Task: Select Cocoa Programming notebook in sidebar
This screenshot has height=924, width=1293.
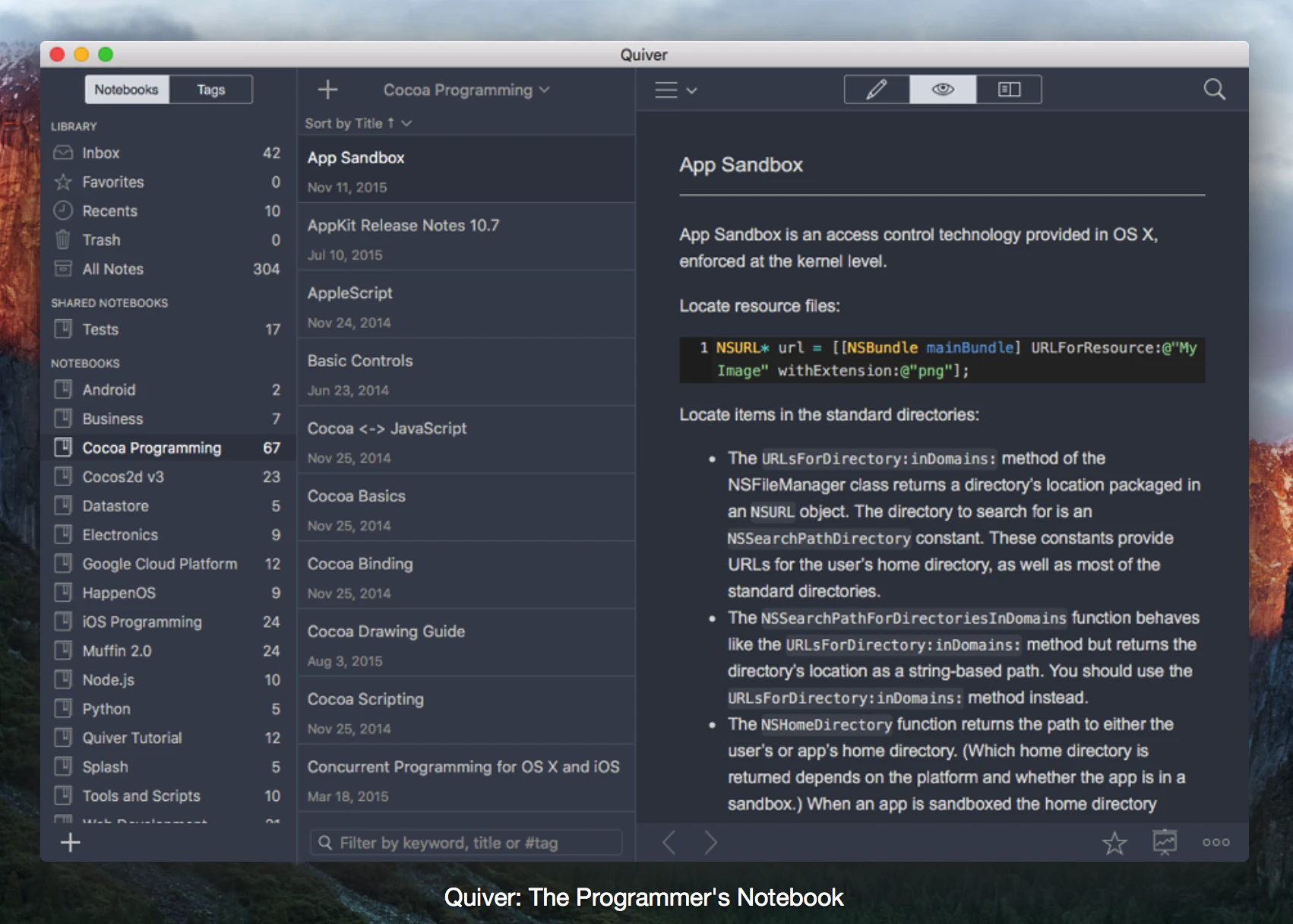Action: click(167, 448)
